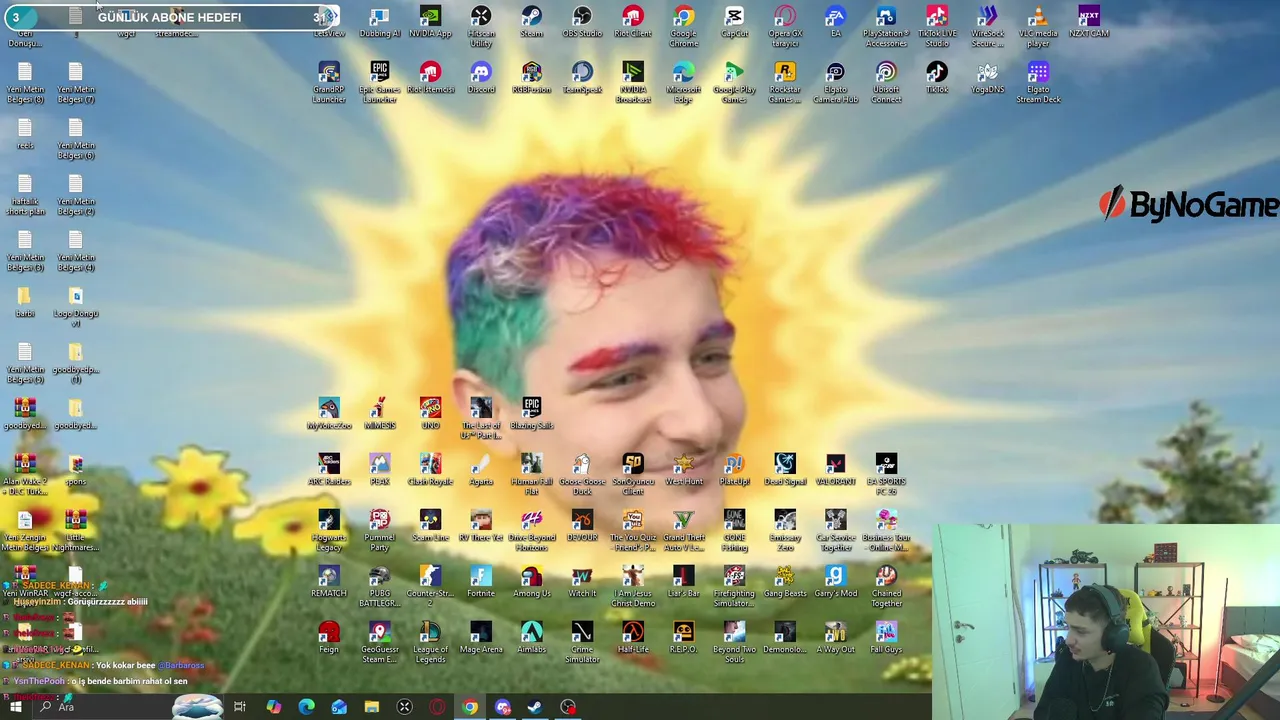The width and height of the screenshot is (1280, 720).
Task: Open the Goose Goose Duck icon
Action: tap(582, 474)
